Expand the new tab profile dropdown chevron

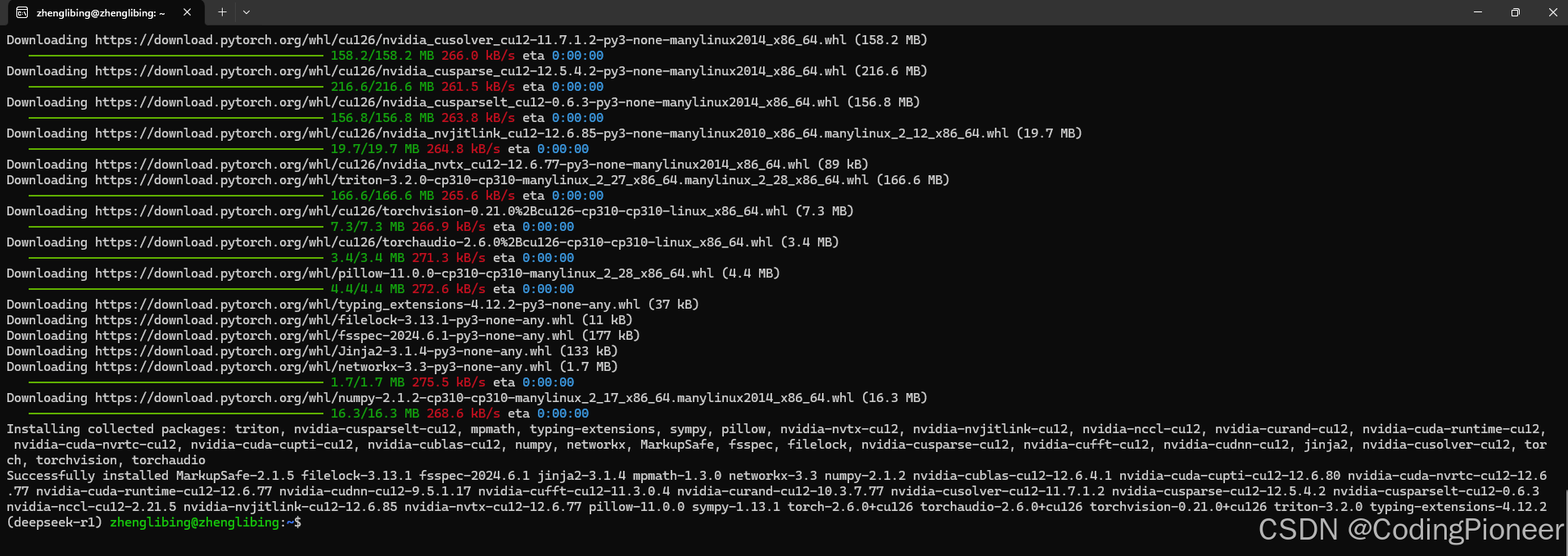(x=246, y=12)
